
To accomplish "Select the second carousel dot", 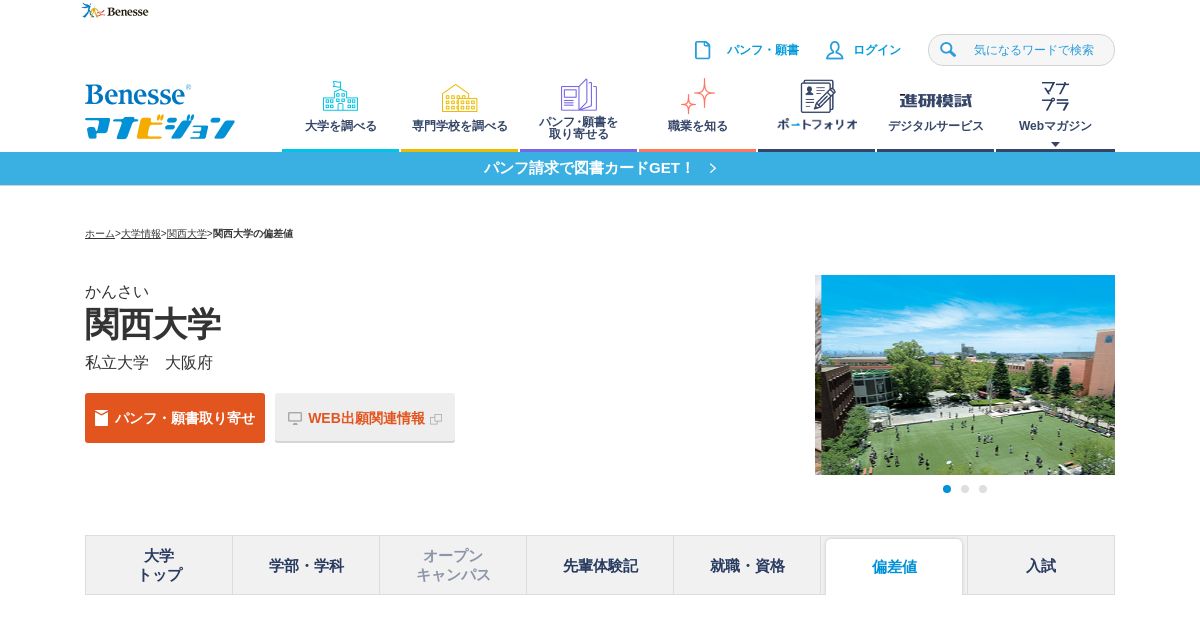I will click(x=965, y=489).
